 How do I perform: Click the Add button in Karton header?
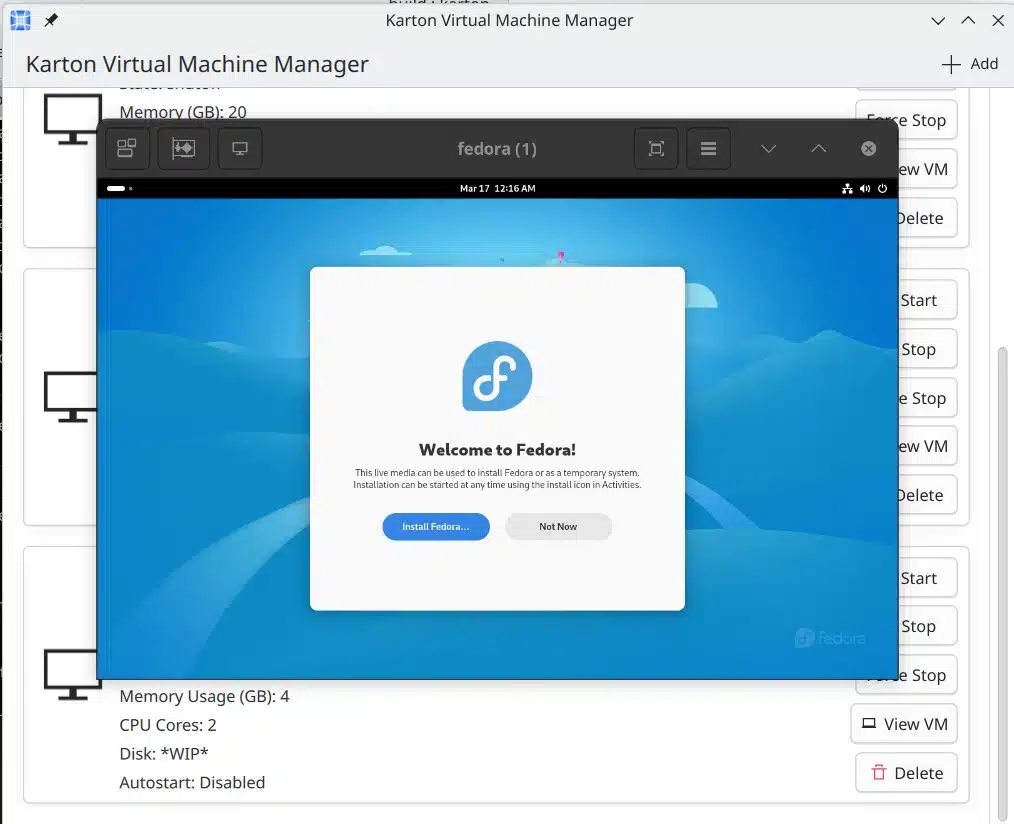pos(969,64)
